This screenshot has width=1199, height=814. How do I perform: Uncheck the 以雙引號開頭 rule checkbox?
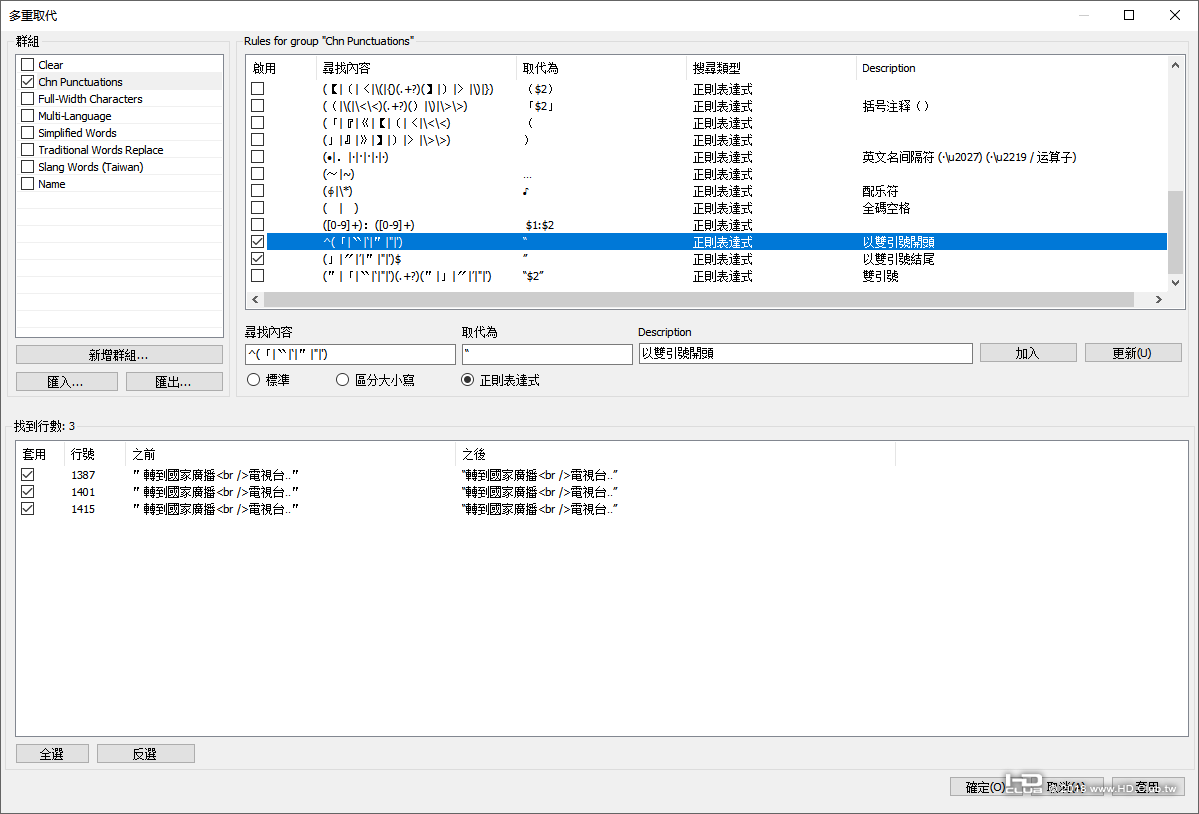point(258,242)
